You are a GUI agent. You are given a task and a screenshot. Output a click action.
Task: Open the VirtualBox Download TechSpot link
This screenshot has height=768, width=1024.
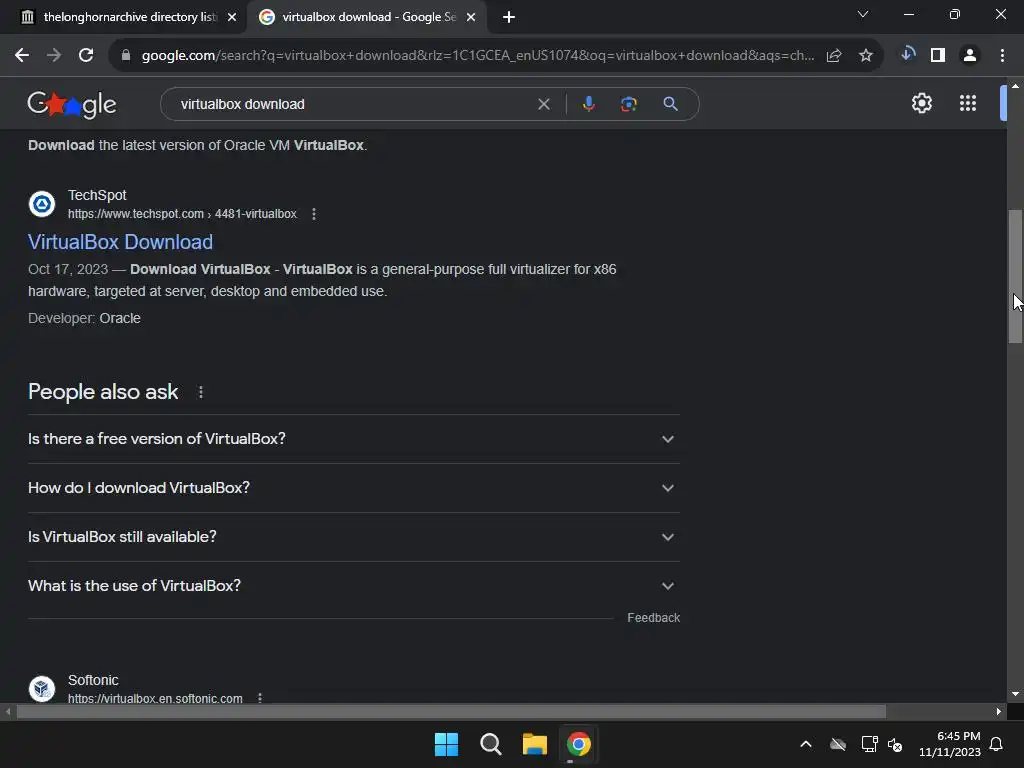pos(120,242)
